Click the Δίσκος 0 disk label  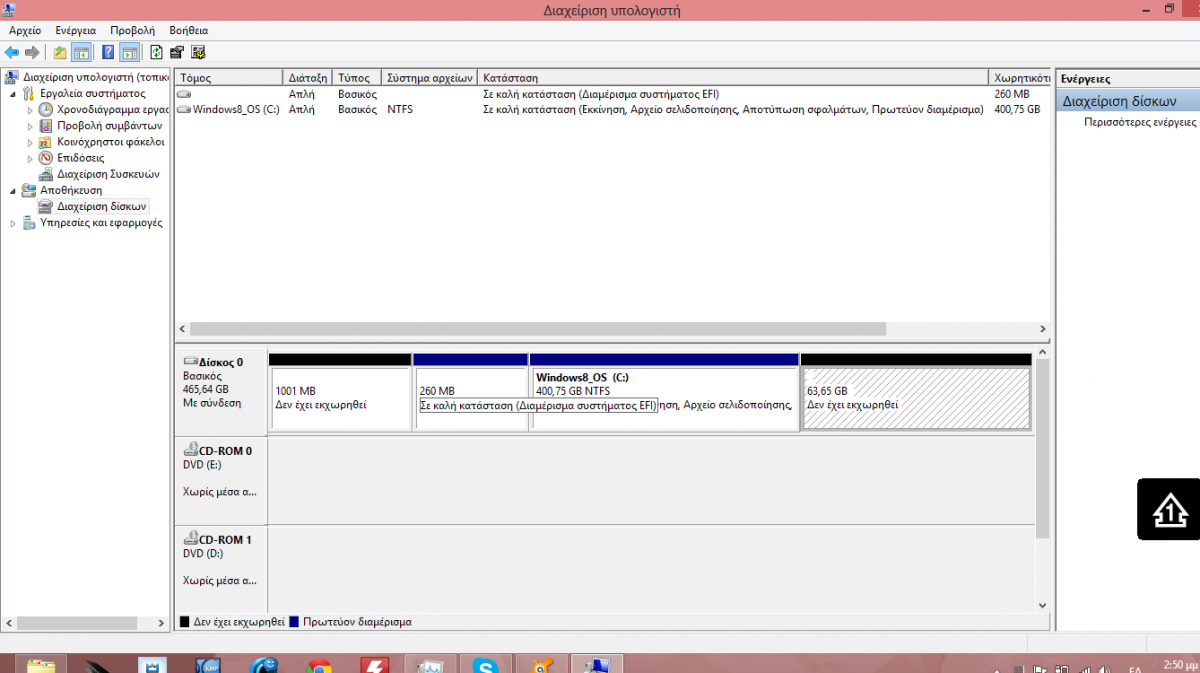pos(221,362)
